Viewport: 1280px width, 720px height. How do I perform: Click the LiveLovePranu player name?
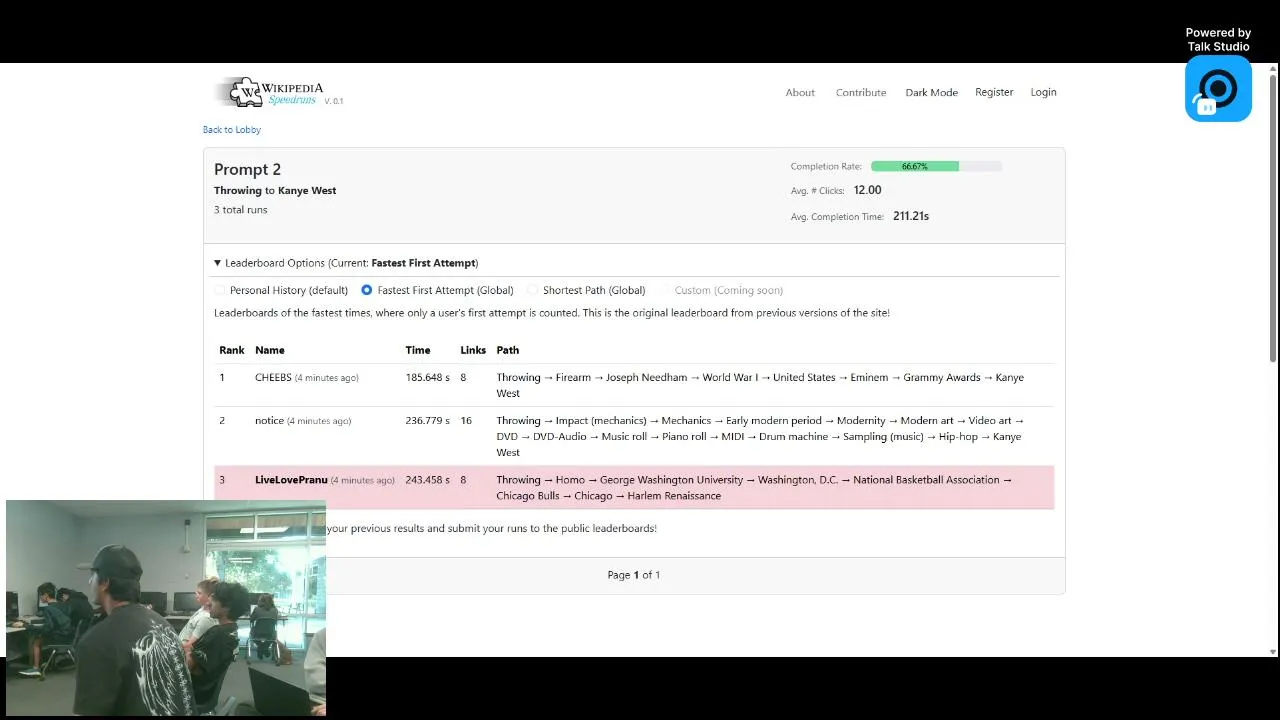(291, 480)
